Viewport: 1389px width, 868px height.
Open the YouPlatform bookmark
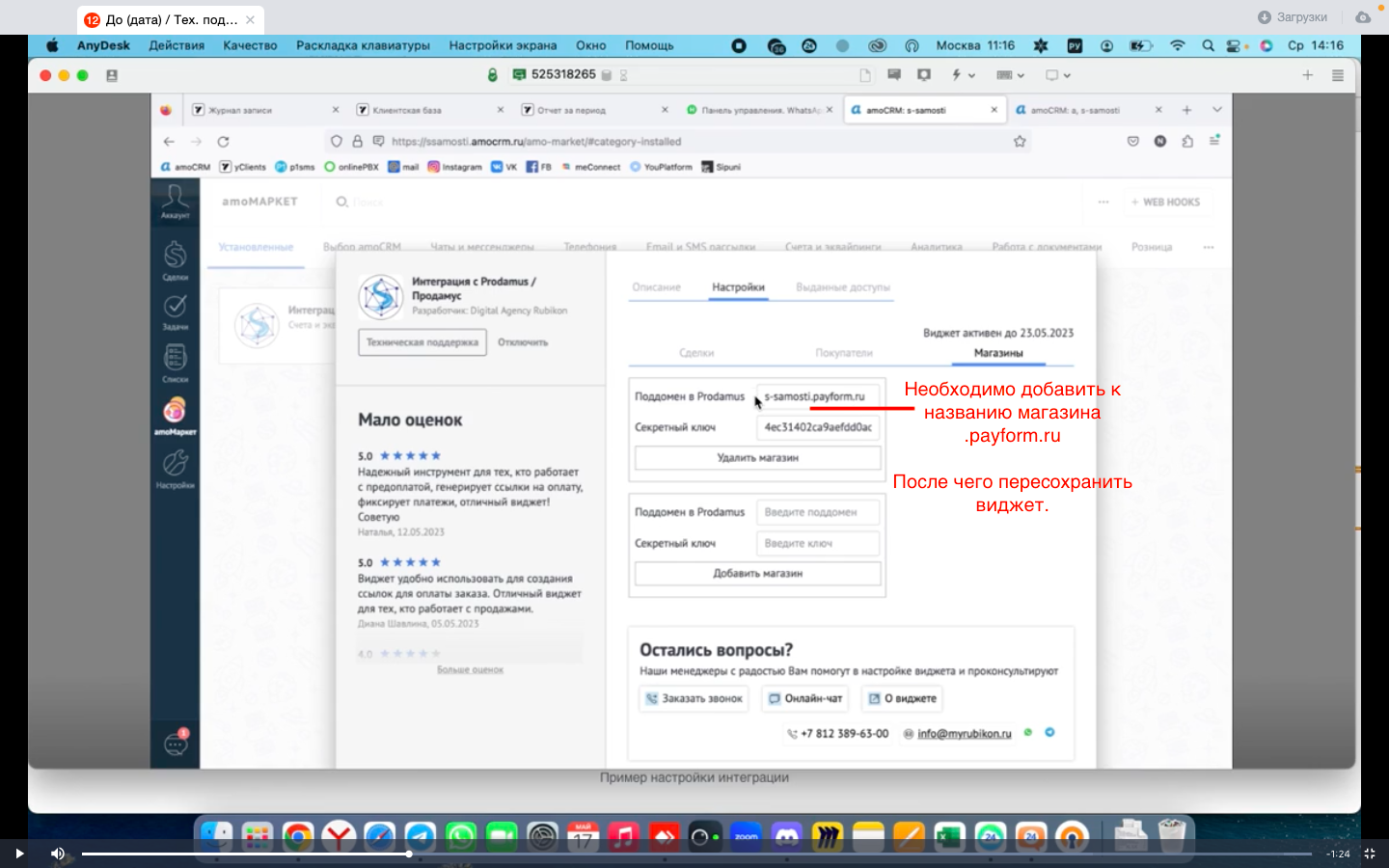coord(662,167)
